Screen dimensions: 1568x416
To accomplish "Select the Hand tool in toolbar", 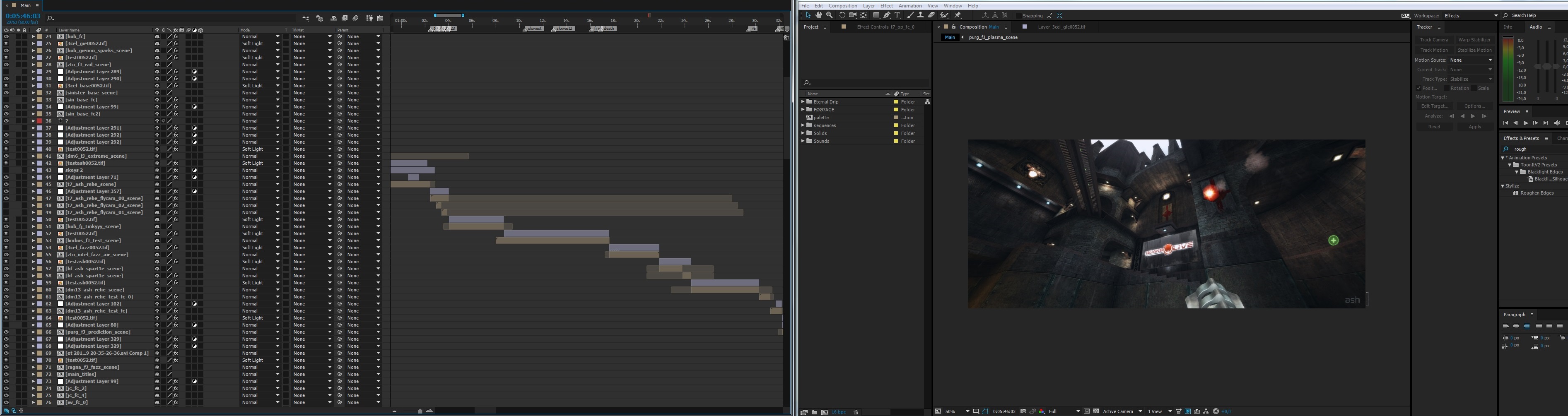I will (819, 15).
